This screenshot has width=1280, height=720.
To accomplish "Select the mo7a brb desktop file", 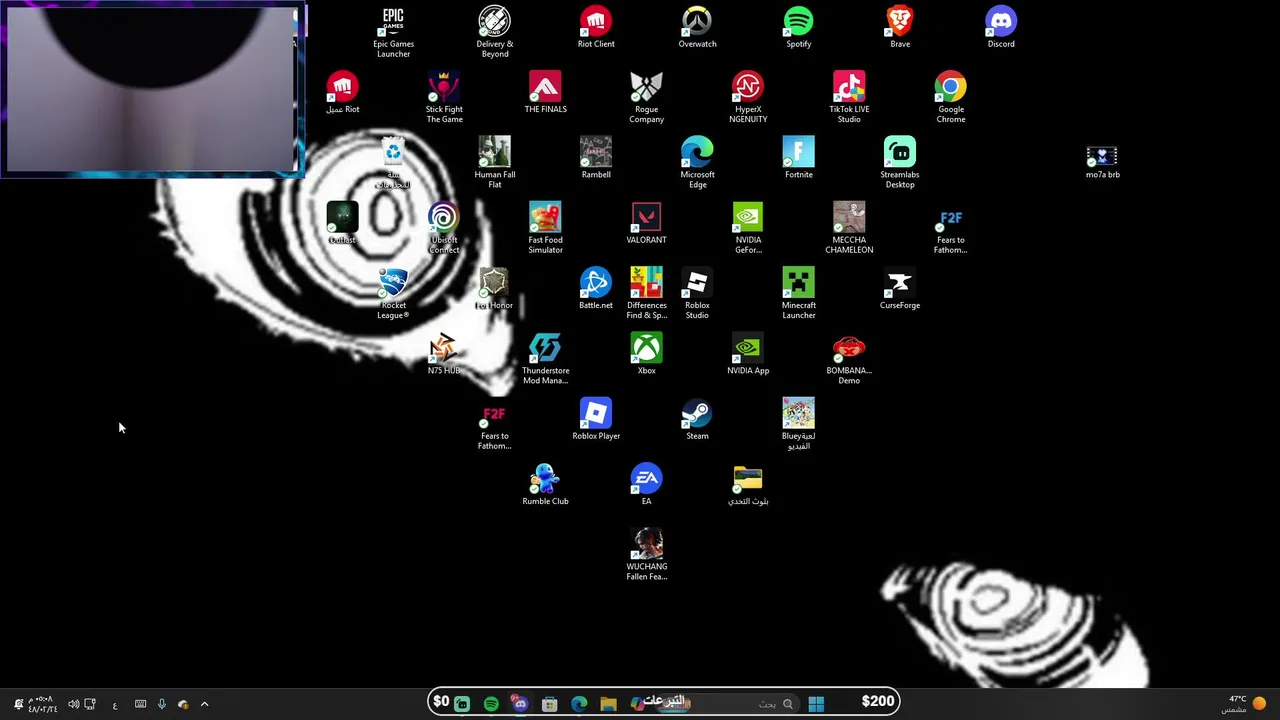I will point(1102,162).
